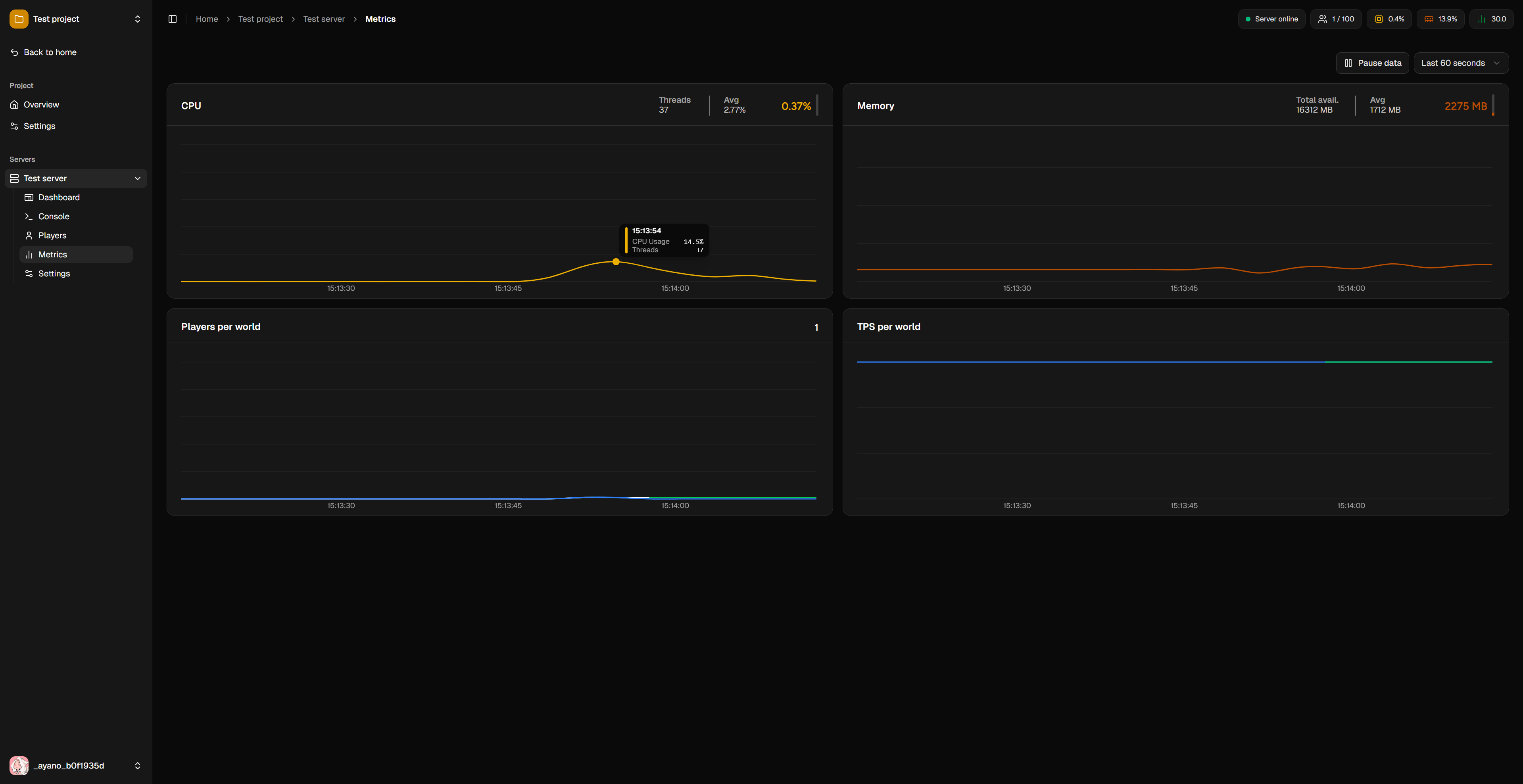Click the TPS 30.0 status badge
The image size is (1523, 784).
click(1491, 19)
